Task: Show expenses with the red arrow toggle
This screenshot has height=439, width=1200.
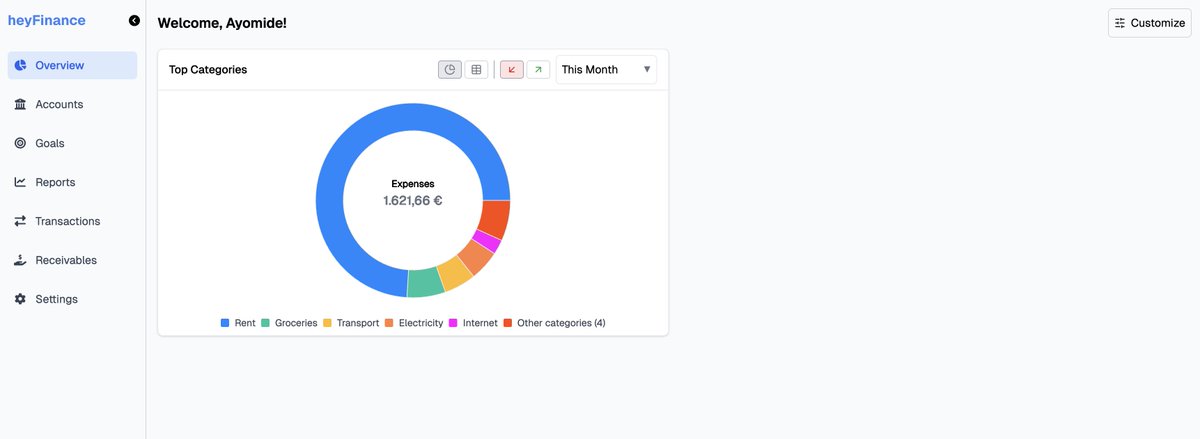Action: [512, 70]
